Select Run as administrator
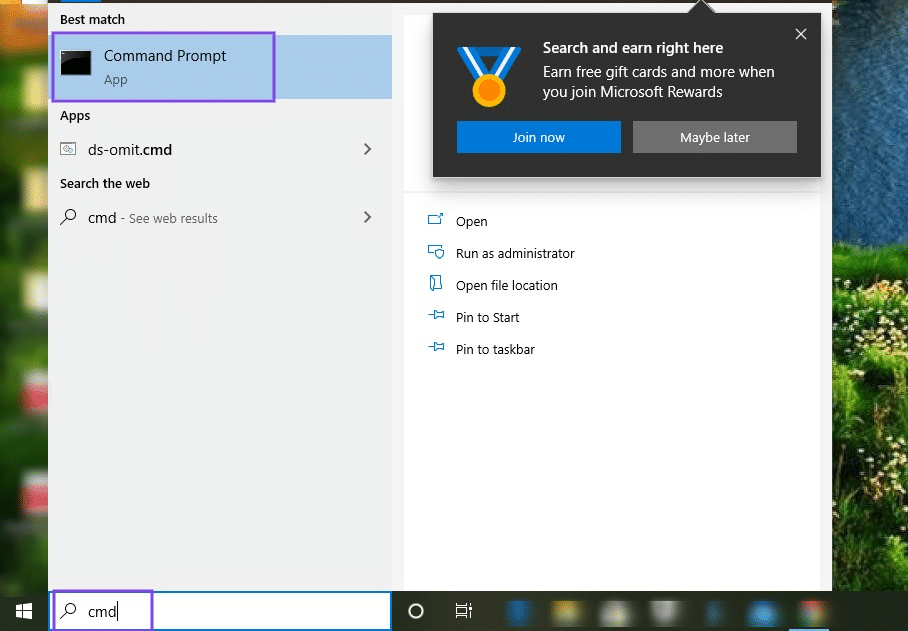Image resolution: width=908 pixels, height=631 pixels. [x=515, y=253]
